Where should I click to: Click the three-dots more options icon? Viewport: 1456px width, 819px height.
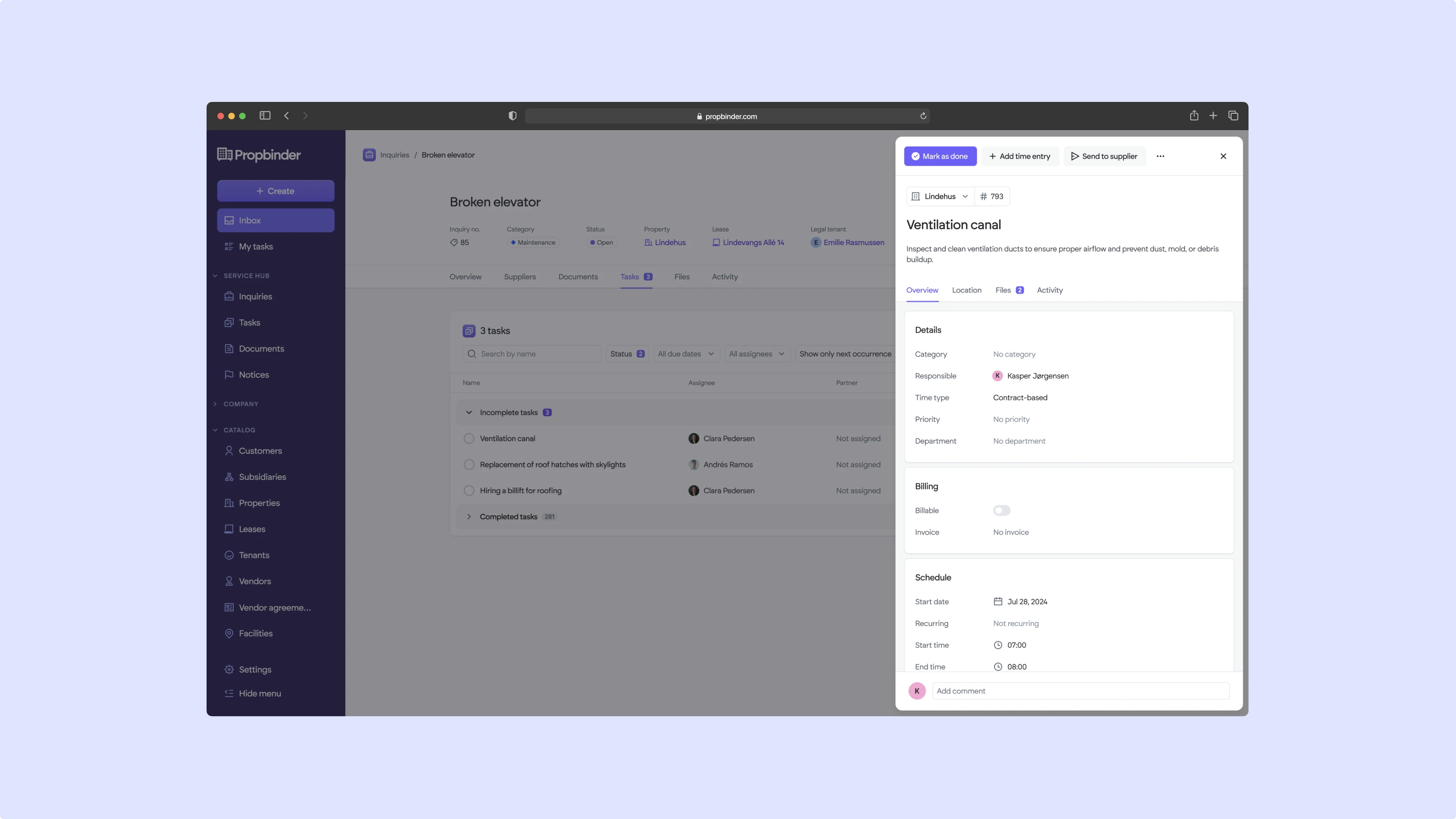pos(1160,157)
